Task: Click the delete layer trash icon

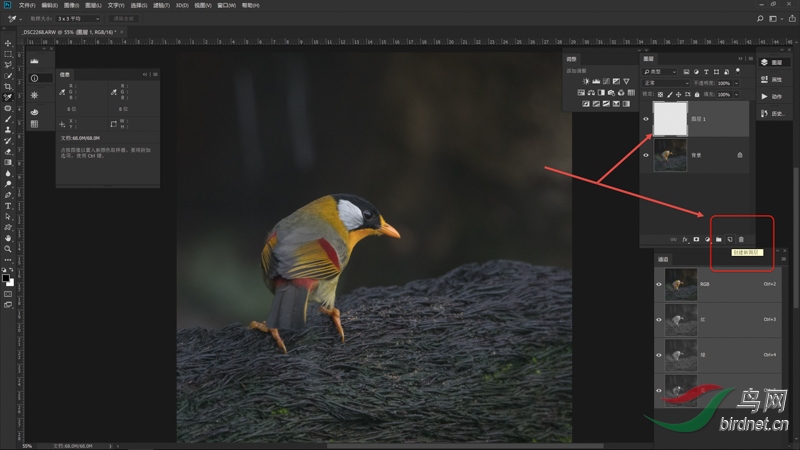Action: point(741,240)
